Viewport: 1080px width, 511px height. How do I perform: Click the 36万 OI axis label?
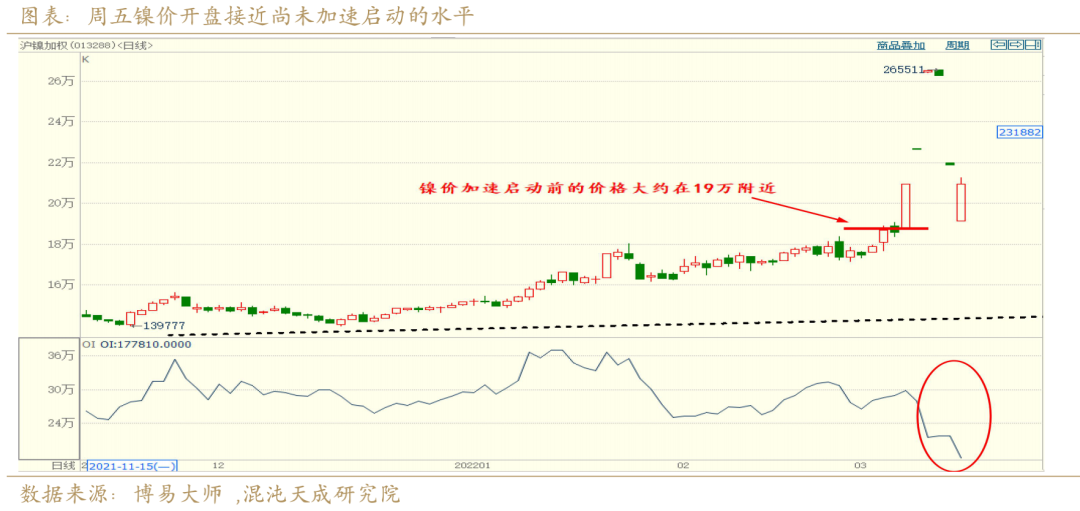tap(63, 355)
